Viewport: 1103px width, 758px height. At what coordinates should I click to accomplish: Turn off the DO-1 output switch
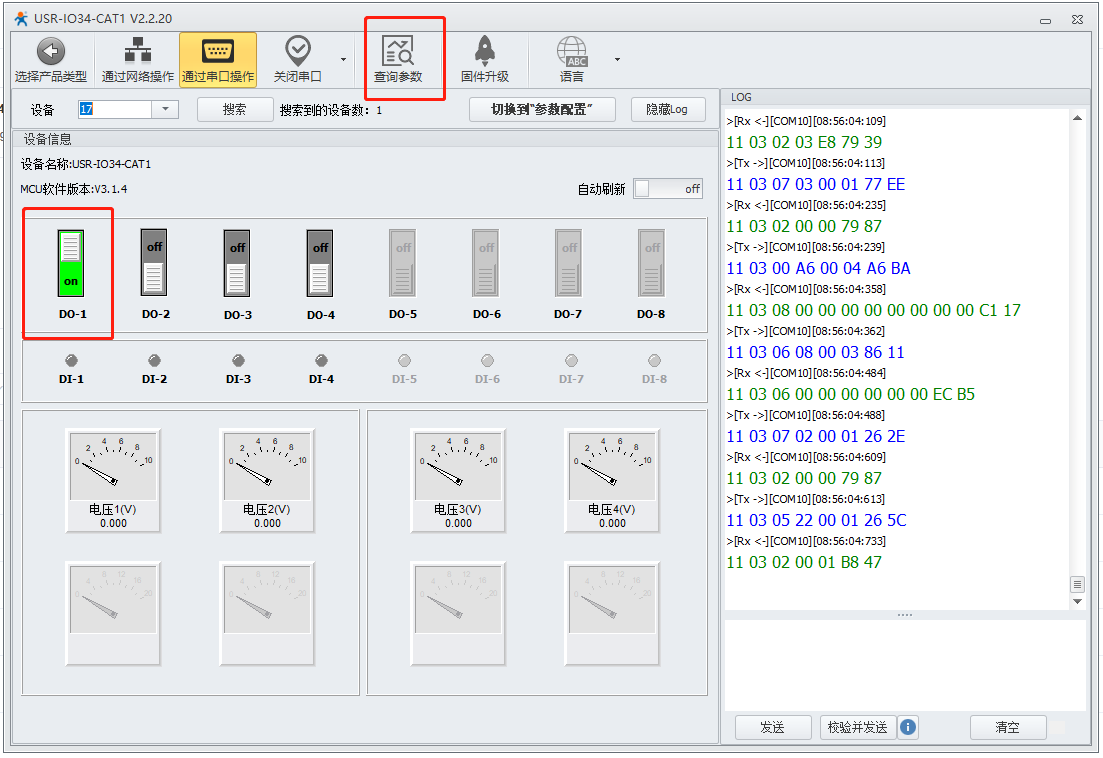pos(71,262)
